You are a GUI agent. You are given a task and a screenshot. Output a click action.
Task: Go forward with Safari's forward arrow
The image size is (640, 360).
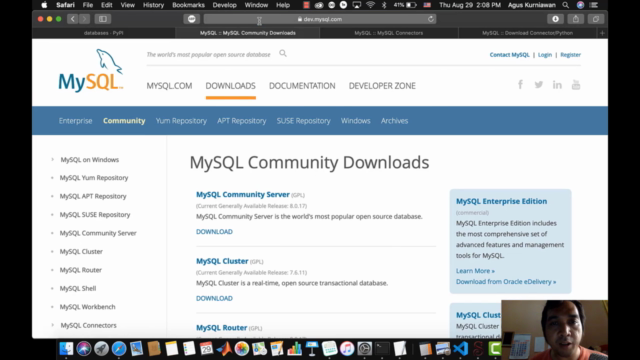pos(84,19)
